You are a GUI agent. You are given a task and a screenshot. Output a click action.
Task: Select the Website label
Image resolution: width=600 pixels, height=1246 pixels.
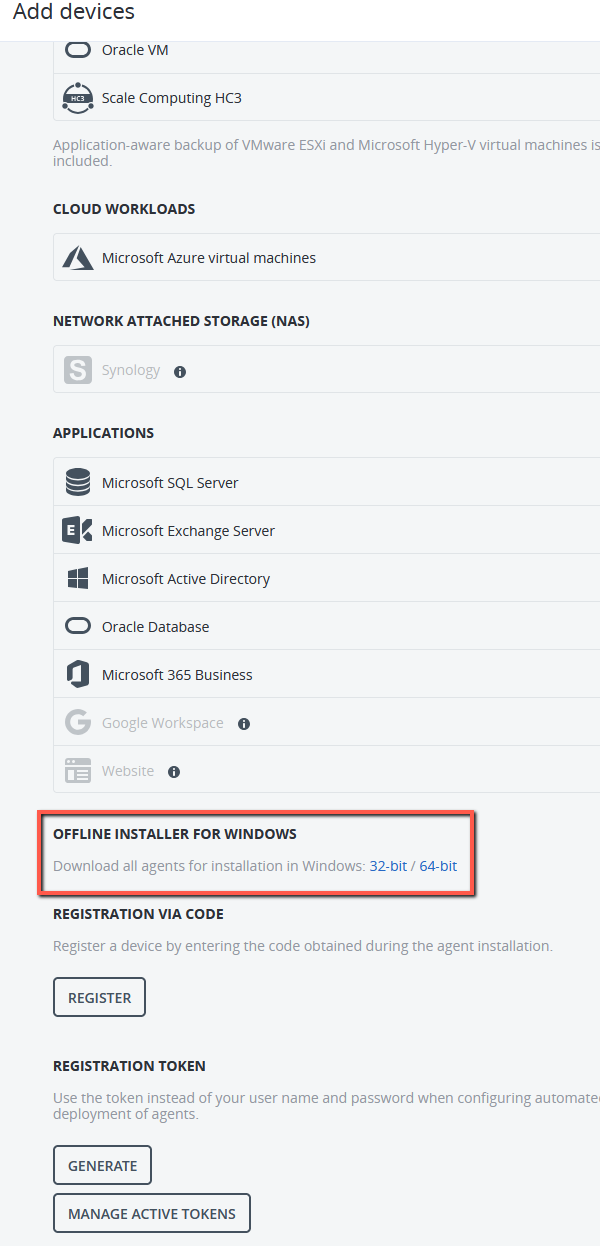128,771
